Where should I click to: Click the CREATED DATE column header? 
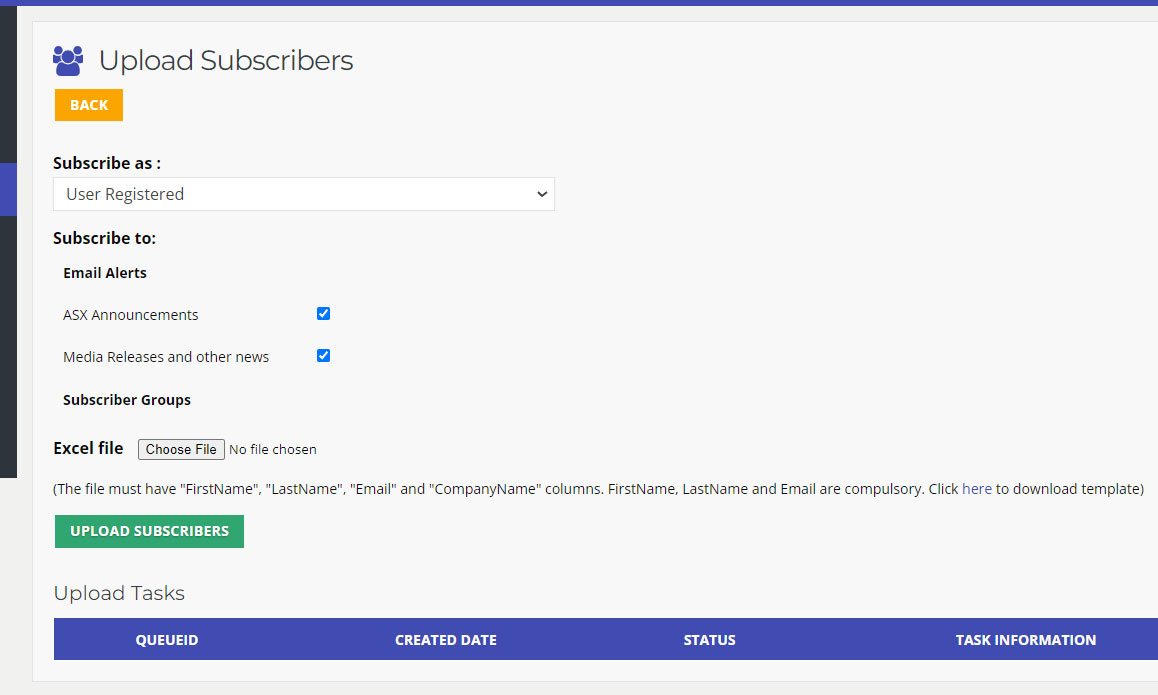tap(446, 640)
